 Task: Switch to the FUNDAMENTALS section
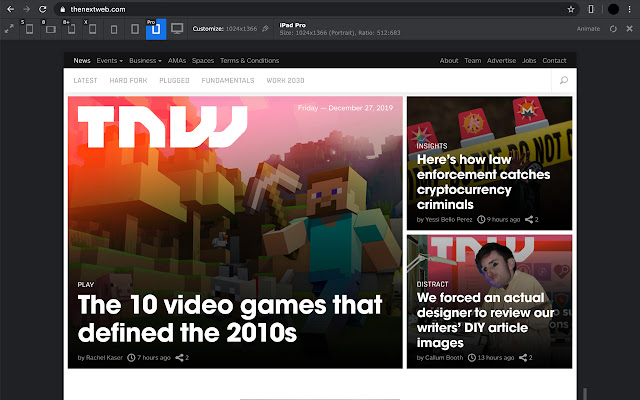(x=228, y=80)
